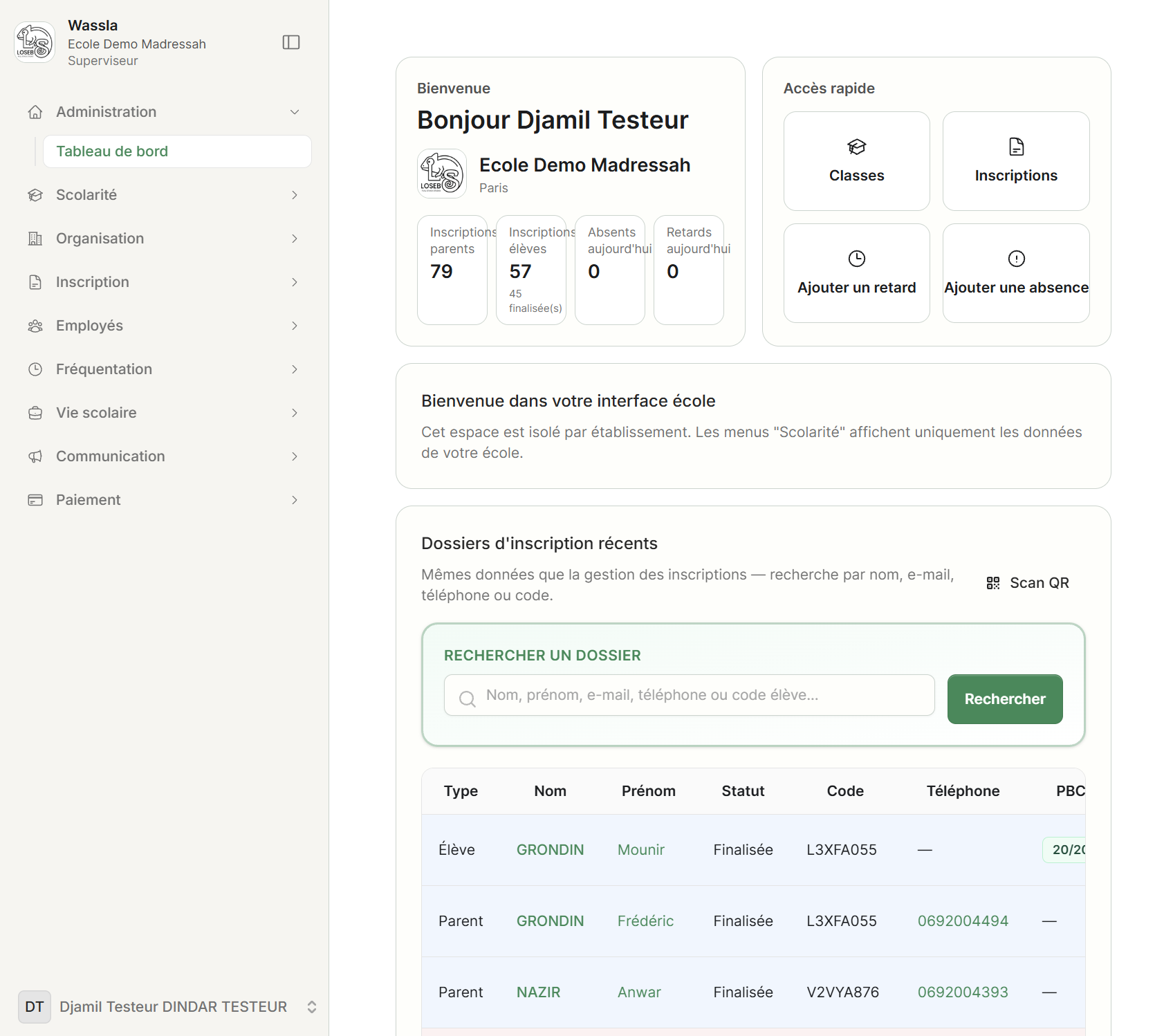Click the QR code scan icon
Viewport: 1173px width, 1036px height.
click(993, 583)
